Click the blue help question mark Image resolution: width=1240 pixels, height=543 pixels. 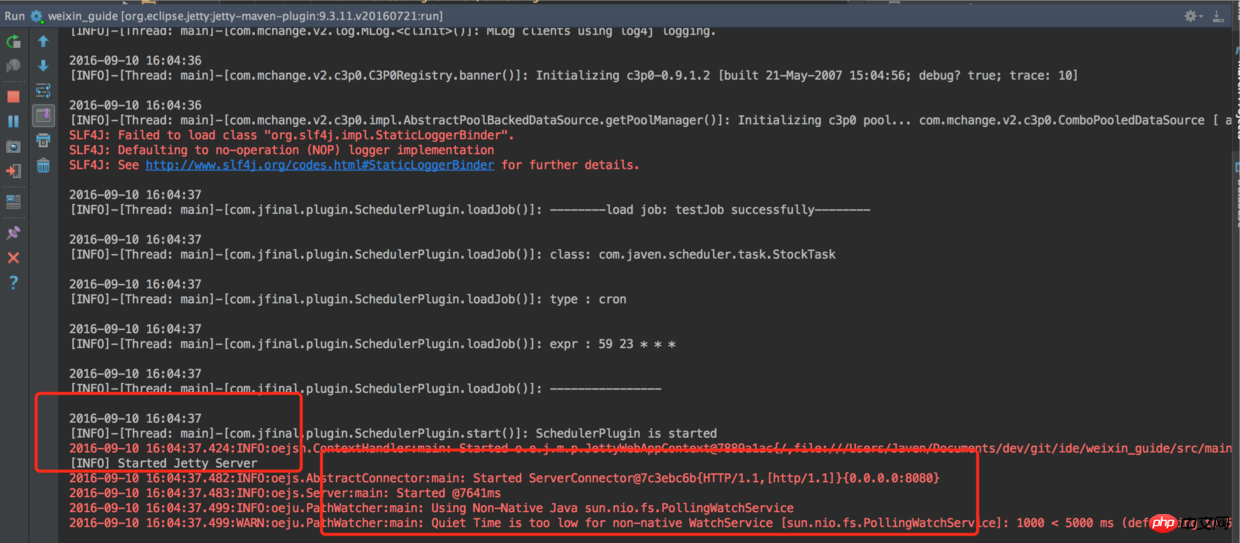pyautogui.click(x=13, y=283)
